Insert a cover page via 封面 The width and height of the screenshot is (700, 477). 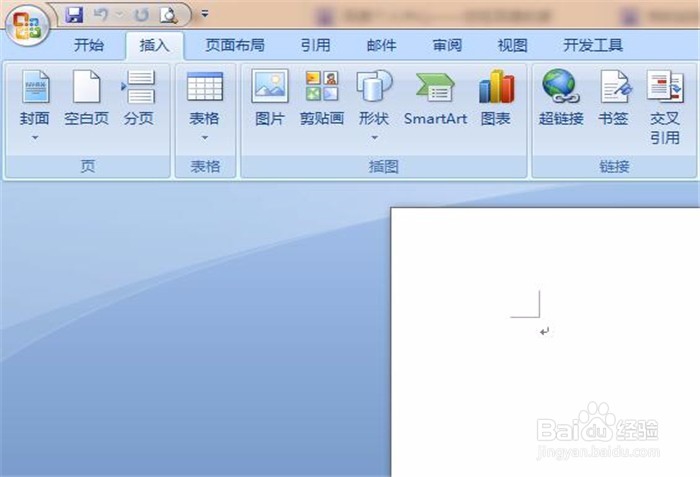click(x=35, y=97)
